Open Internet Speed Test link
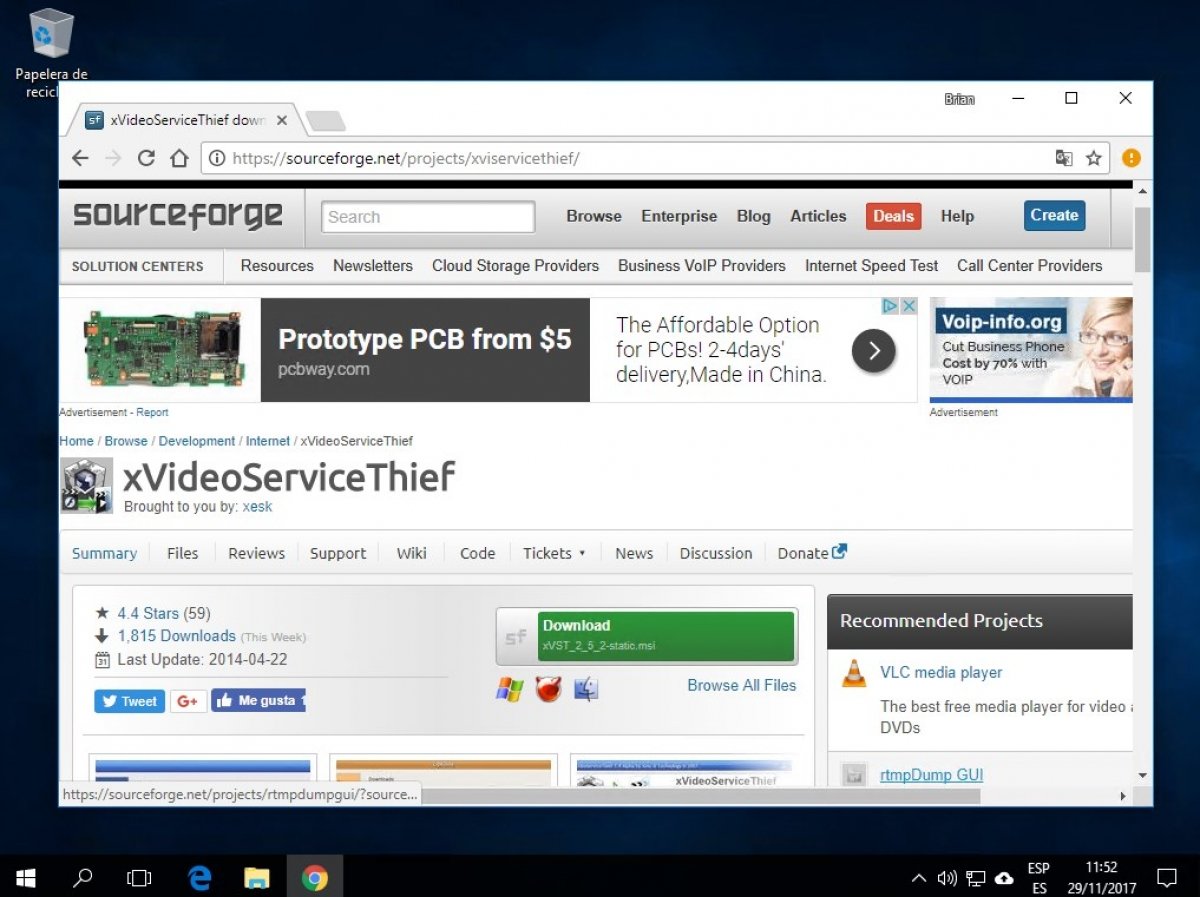1200x897 pixels. pyautogui.click(x=871, y=266)
